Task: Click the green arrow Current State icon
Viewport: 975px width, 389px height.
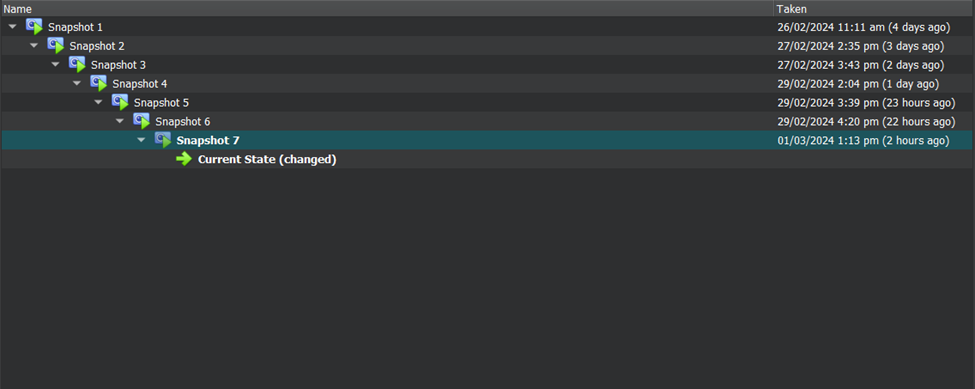Action: click(x=184, y=159)
